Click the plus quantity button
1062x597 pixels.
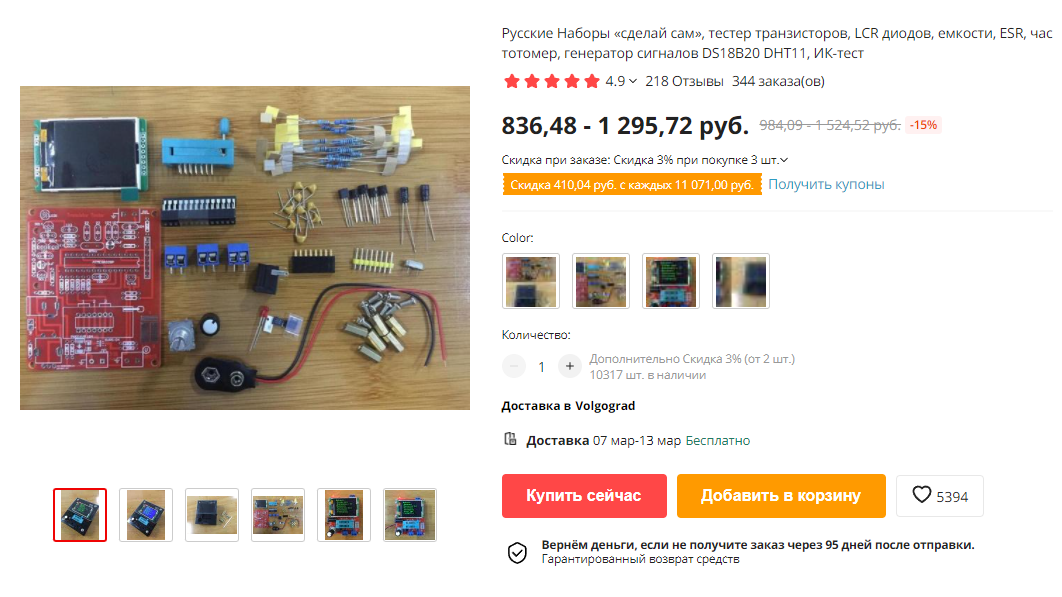click(570, 367)
